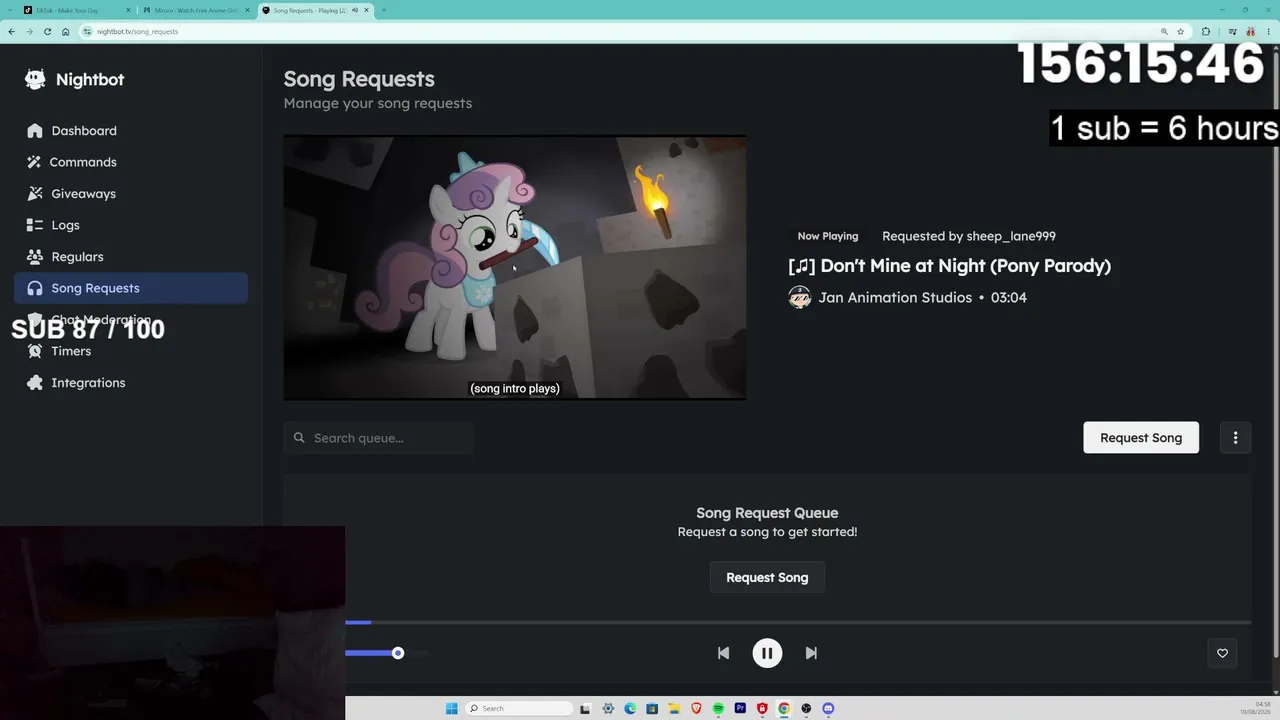Bookmark this page with the star icon
The width and height of the screenshot is (1280, 720).
click(1180, 31)
